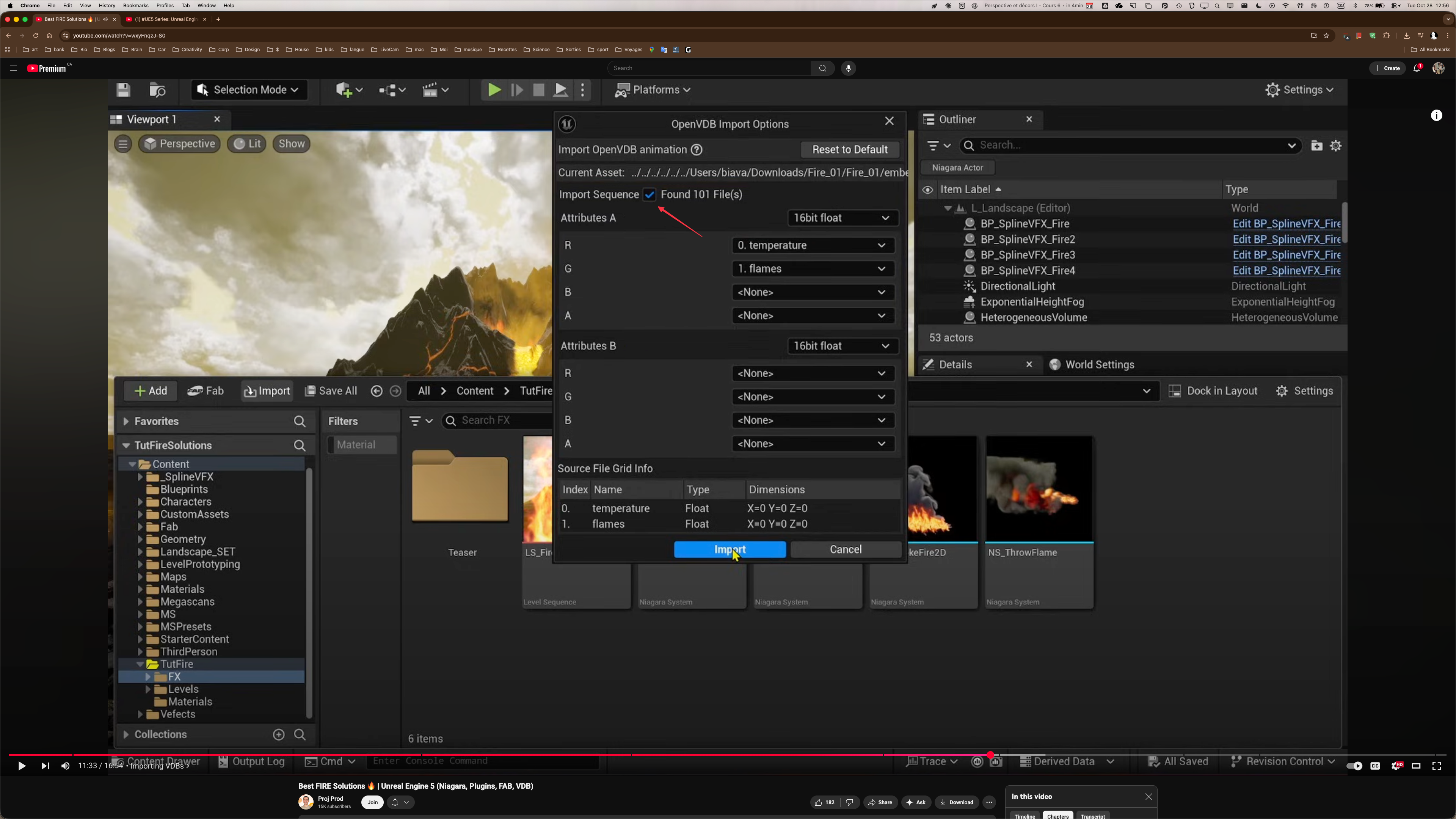The image size is (1456, 819).
Task: Click the Save All button in Content Browser
Action: click(x=331, y=391)
